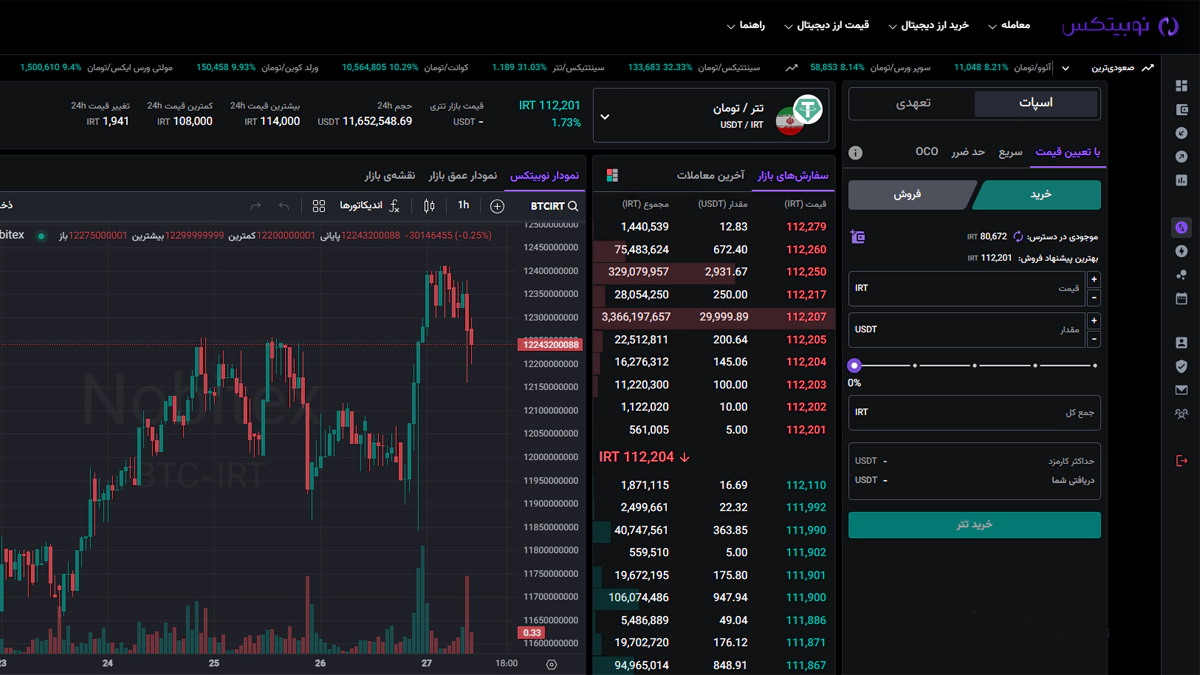Click the اندیکاتورها indicators button
Image resolution: width=1200 pixels, height=675 pixels.
pyautogui.click(x=363, y=206)
